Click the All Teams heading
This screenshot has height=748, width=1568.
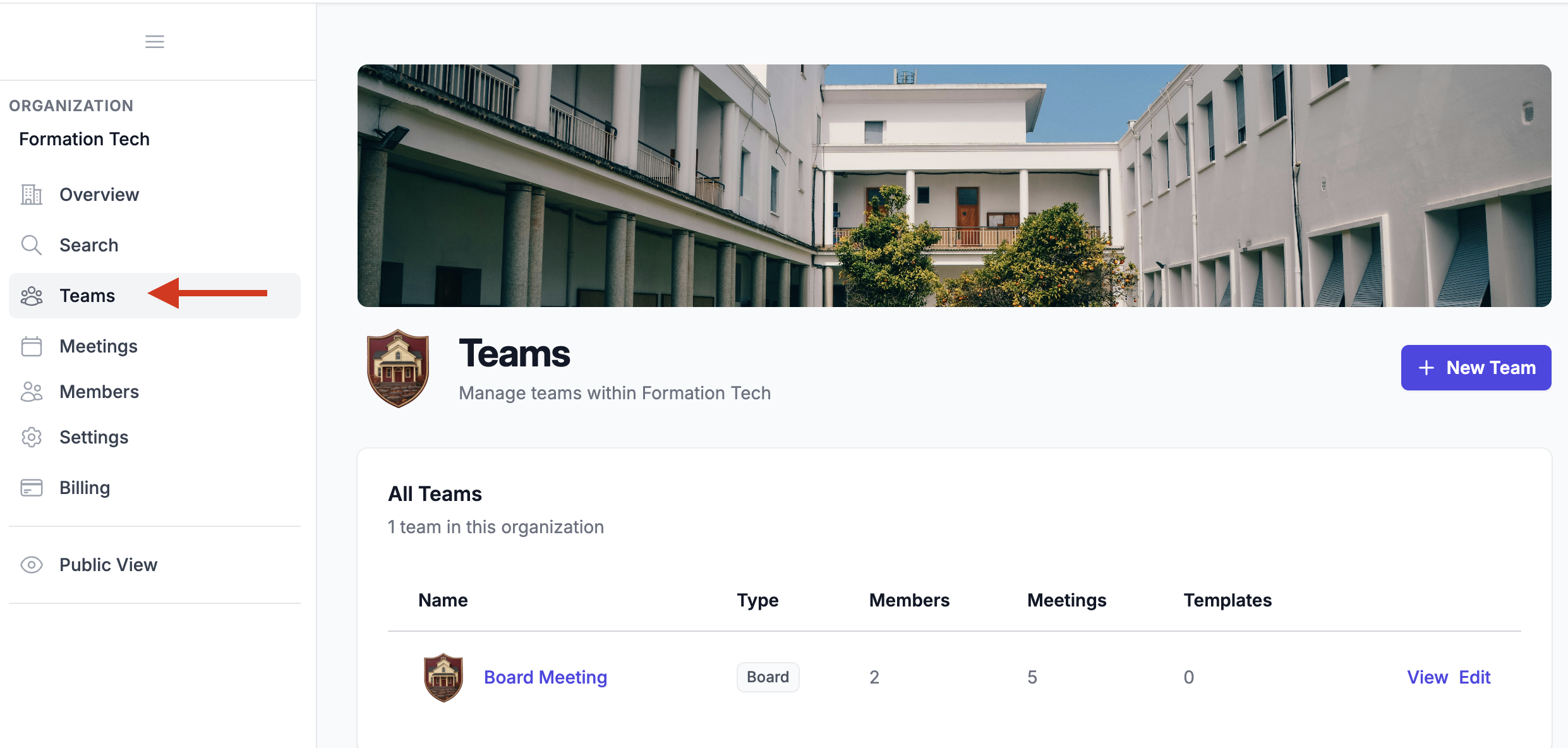tap(435, 494)
